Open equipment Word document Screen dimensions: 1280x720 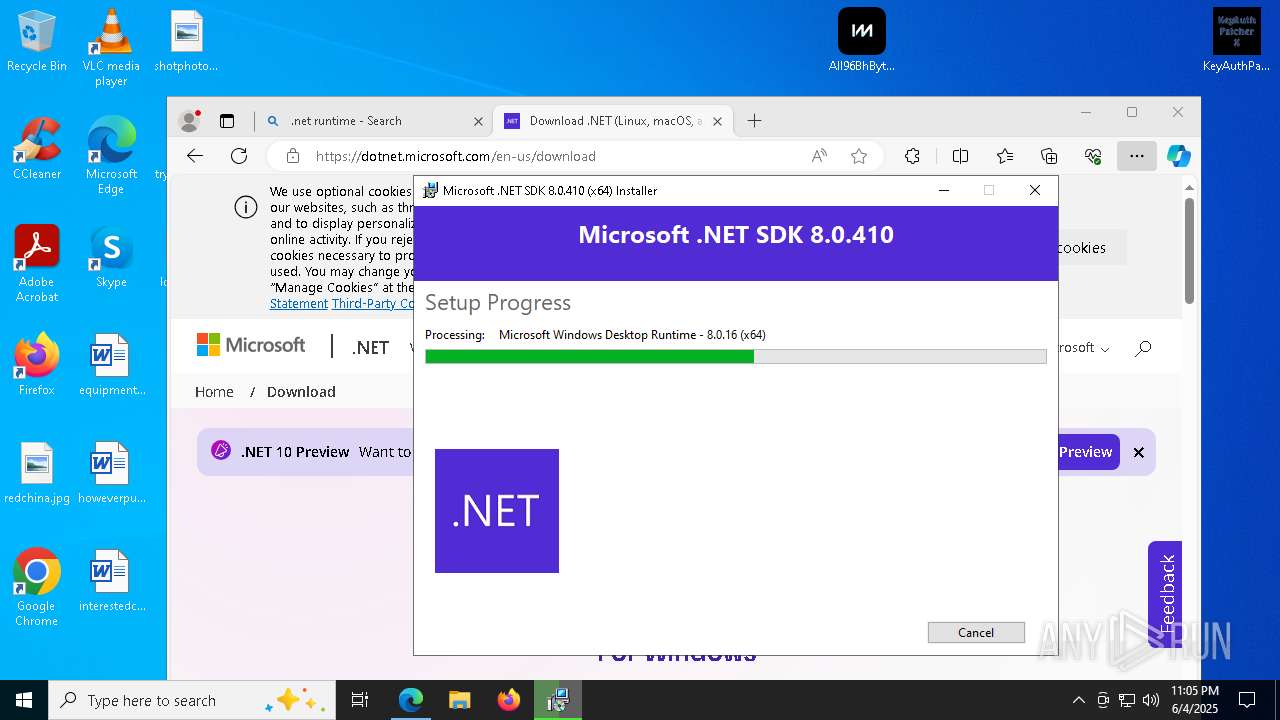[111, 364]
